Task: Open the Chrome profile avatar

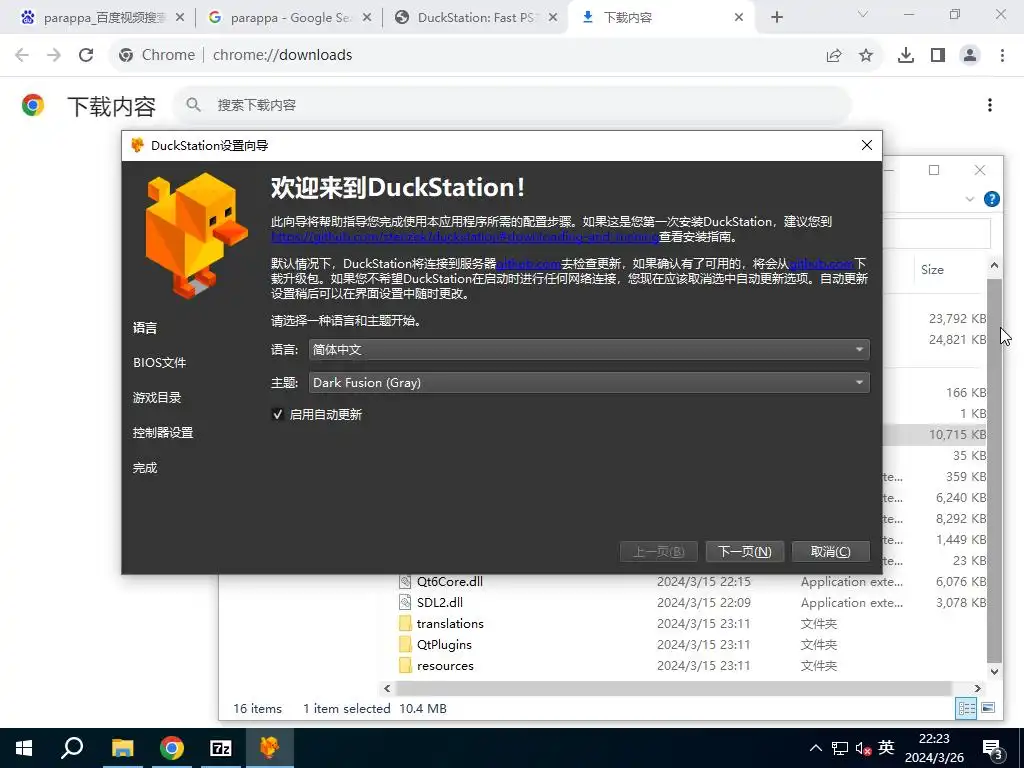Action: click(x=970, y=56)
